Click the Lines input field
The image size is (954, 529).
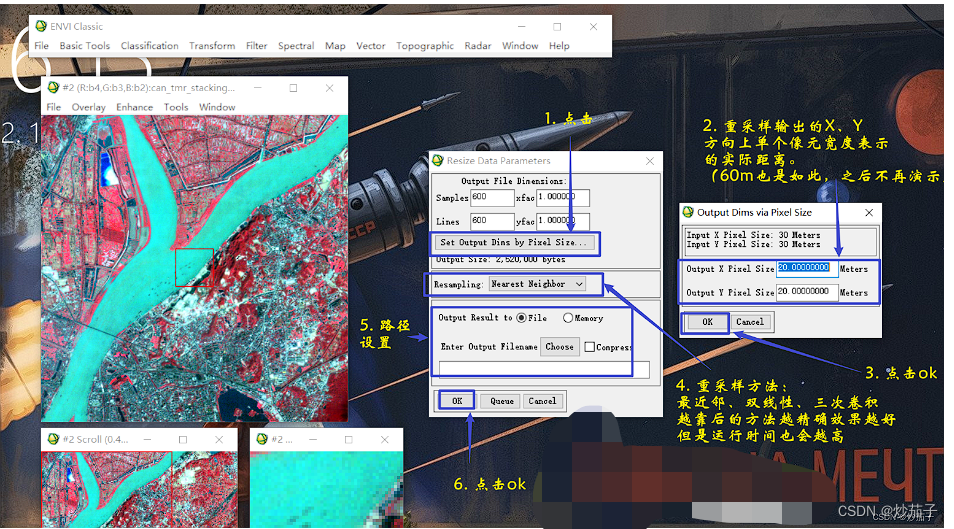[492, 221]
